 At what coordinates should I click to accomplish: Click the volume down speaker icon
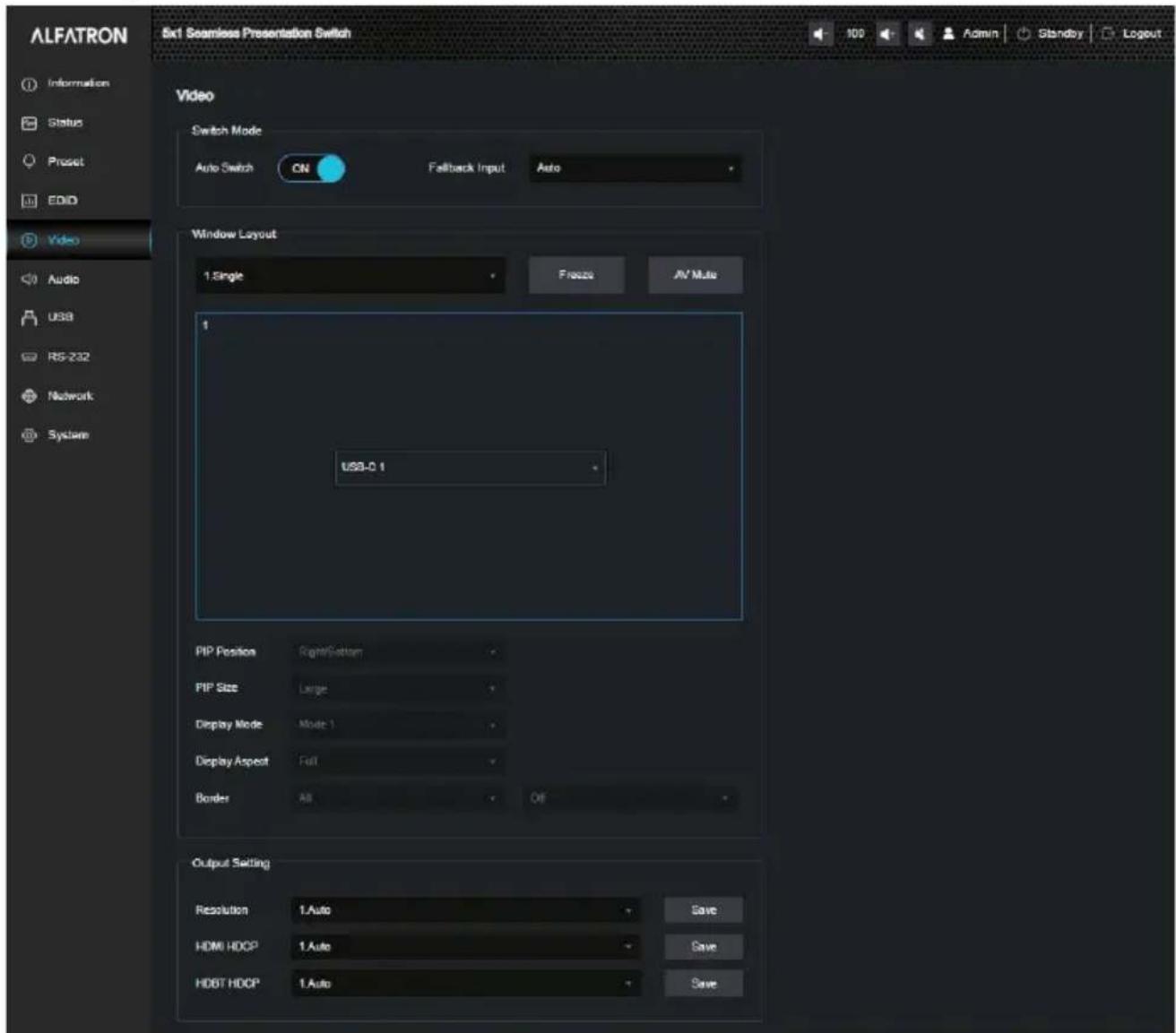point(820,34)
